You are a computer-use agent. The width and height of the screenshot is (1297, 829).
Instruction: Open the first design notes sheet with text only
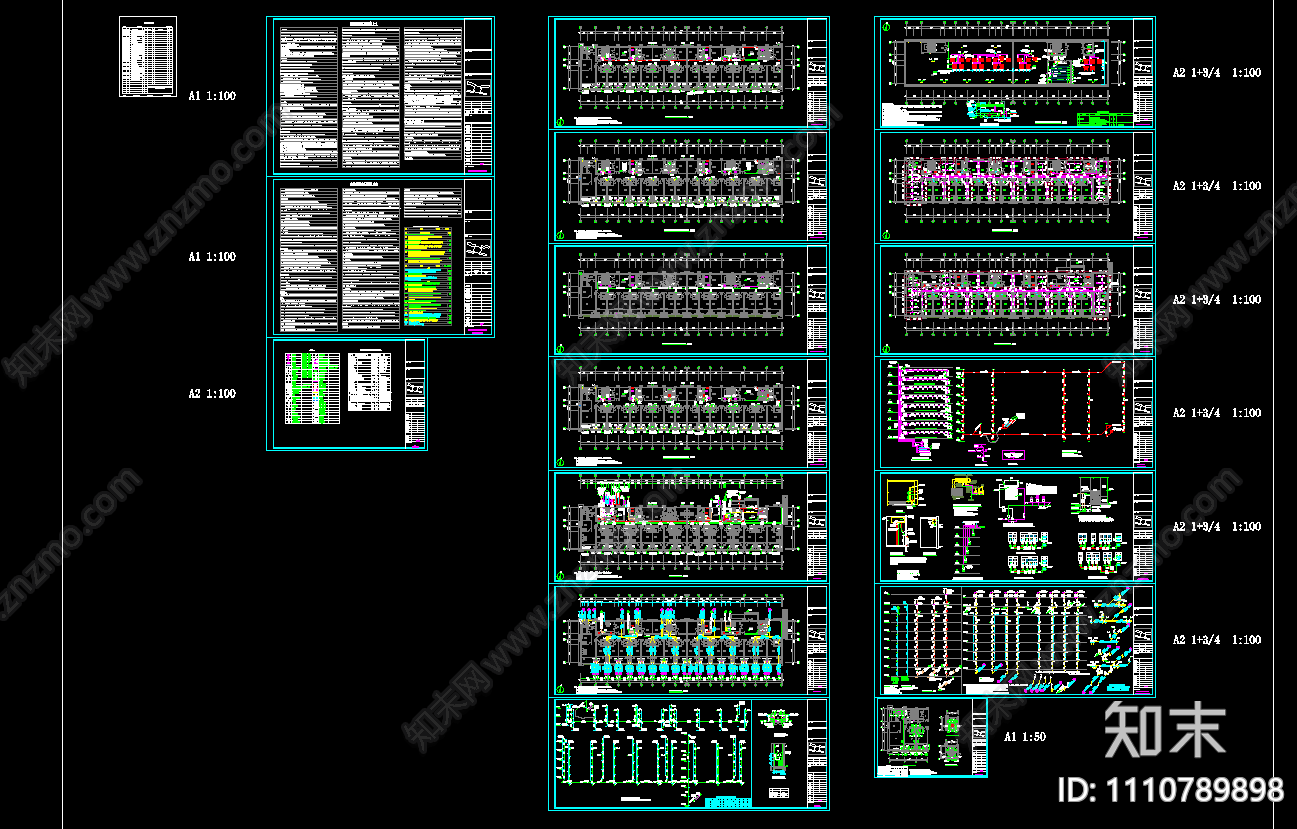click(381, 96)
